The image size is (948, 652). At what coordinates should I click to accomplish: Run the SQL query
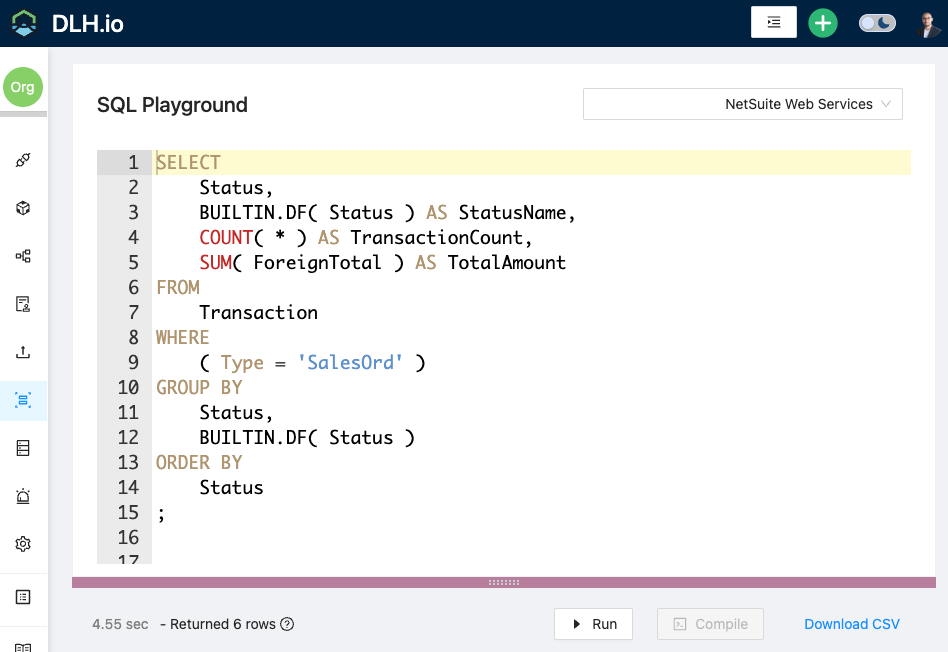point(593,623)
